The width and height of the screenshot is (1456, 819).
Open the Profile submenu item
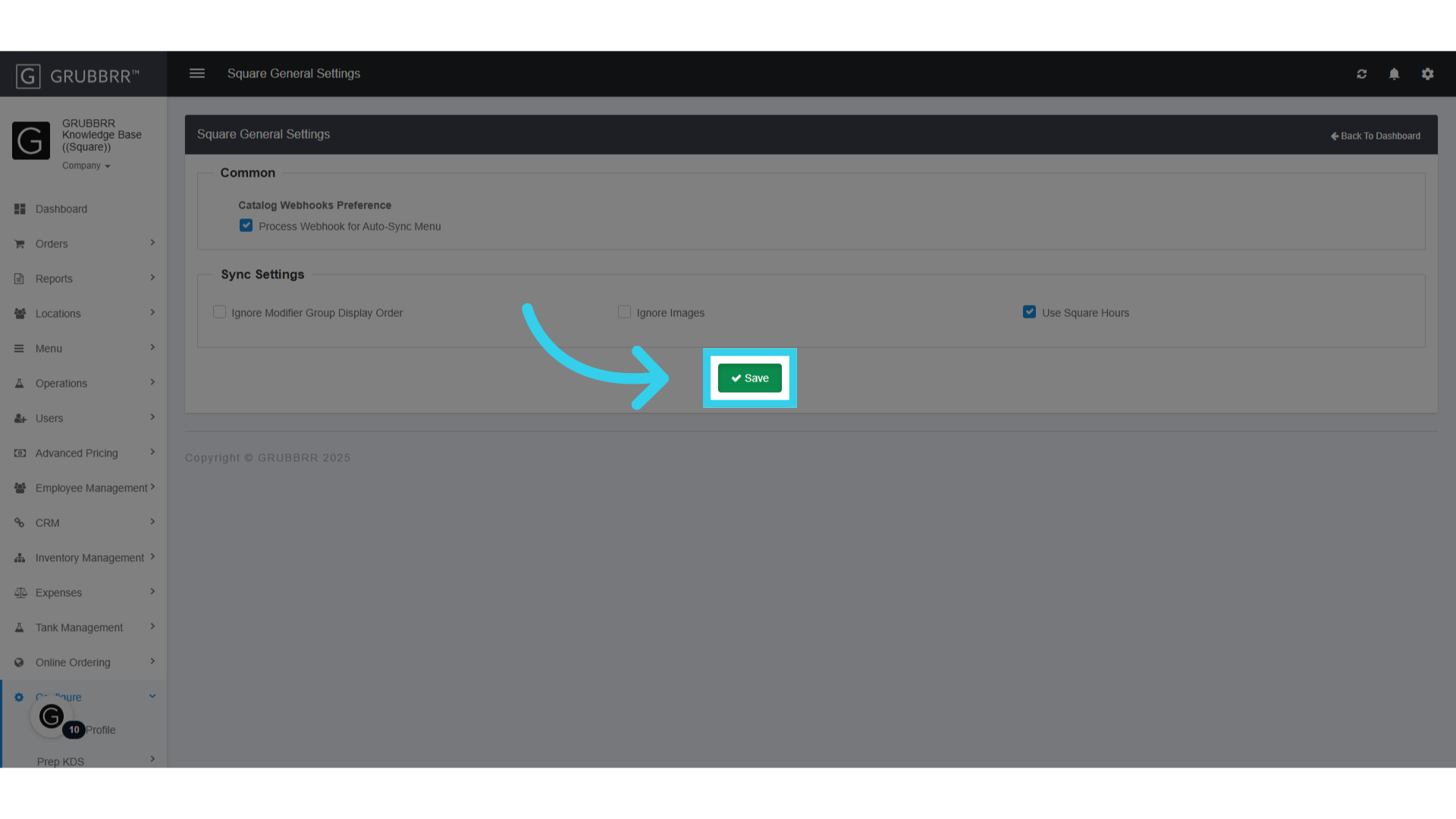pyautogui.click(x=100, y=730)
